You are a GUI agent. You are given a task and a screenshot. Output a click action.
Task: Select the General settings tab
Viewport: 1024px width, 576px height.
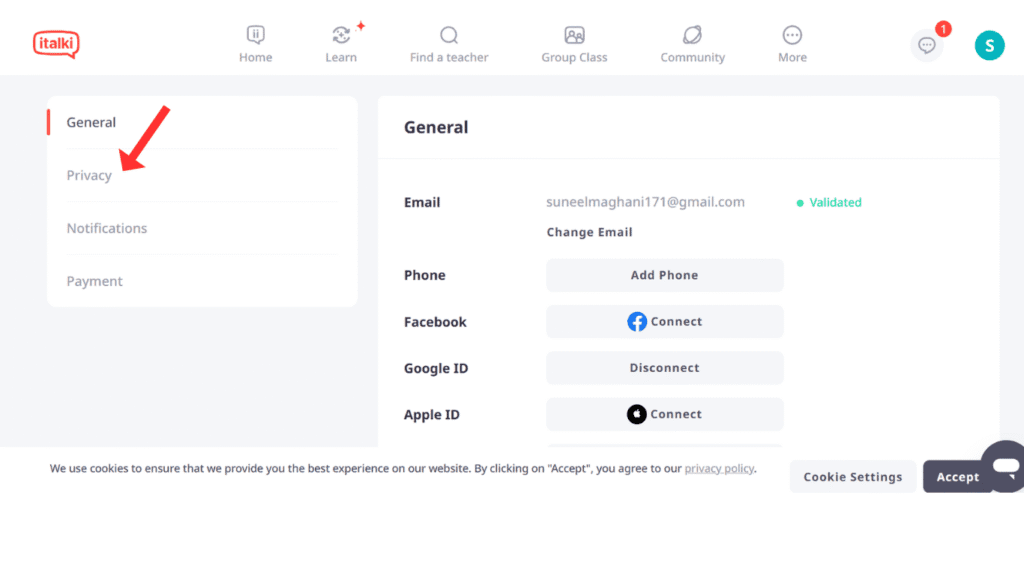(x=91, y=123)
